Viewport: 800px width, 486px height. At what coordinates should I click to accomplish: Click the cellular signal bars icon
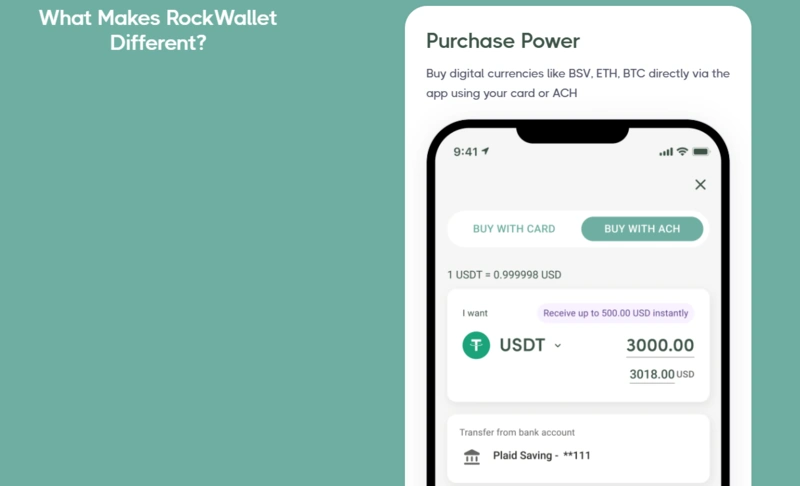[x=666, y=152]
